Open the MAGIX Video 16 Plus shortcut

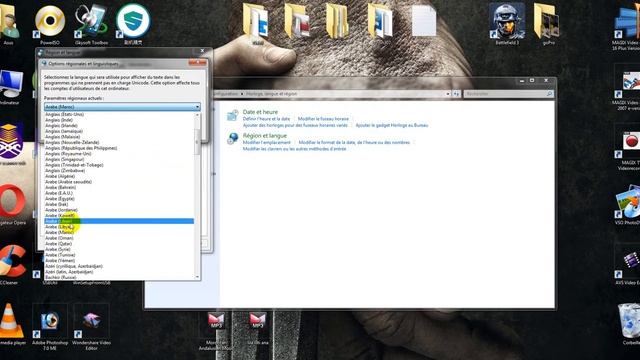(x=626, y=27)
